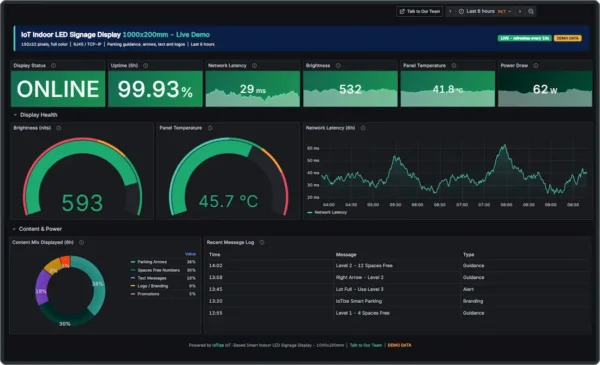600x365 pixels.
Task: Click the Network Latency (6h) panel title
Action: coord(330,128)
